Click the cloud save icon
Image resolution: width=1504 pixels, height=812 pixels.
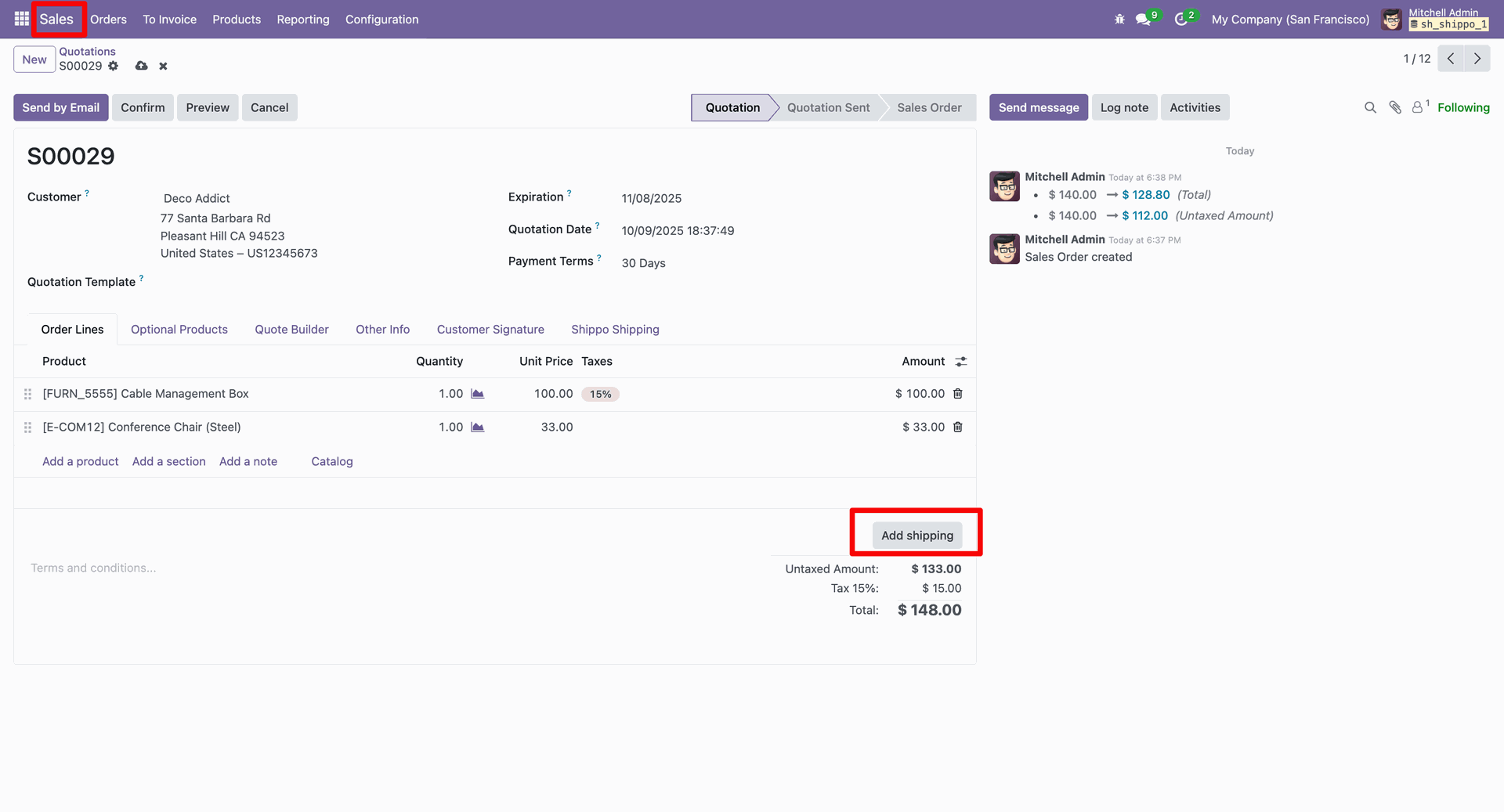click(141, 66)
